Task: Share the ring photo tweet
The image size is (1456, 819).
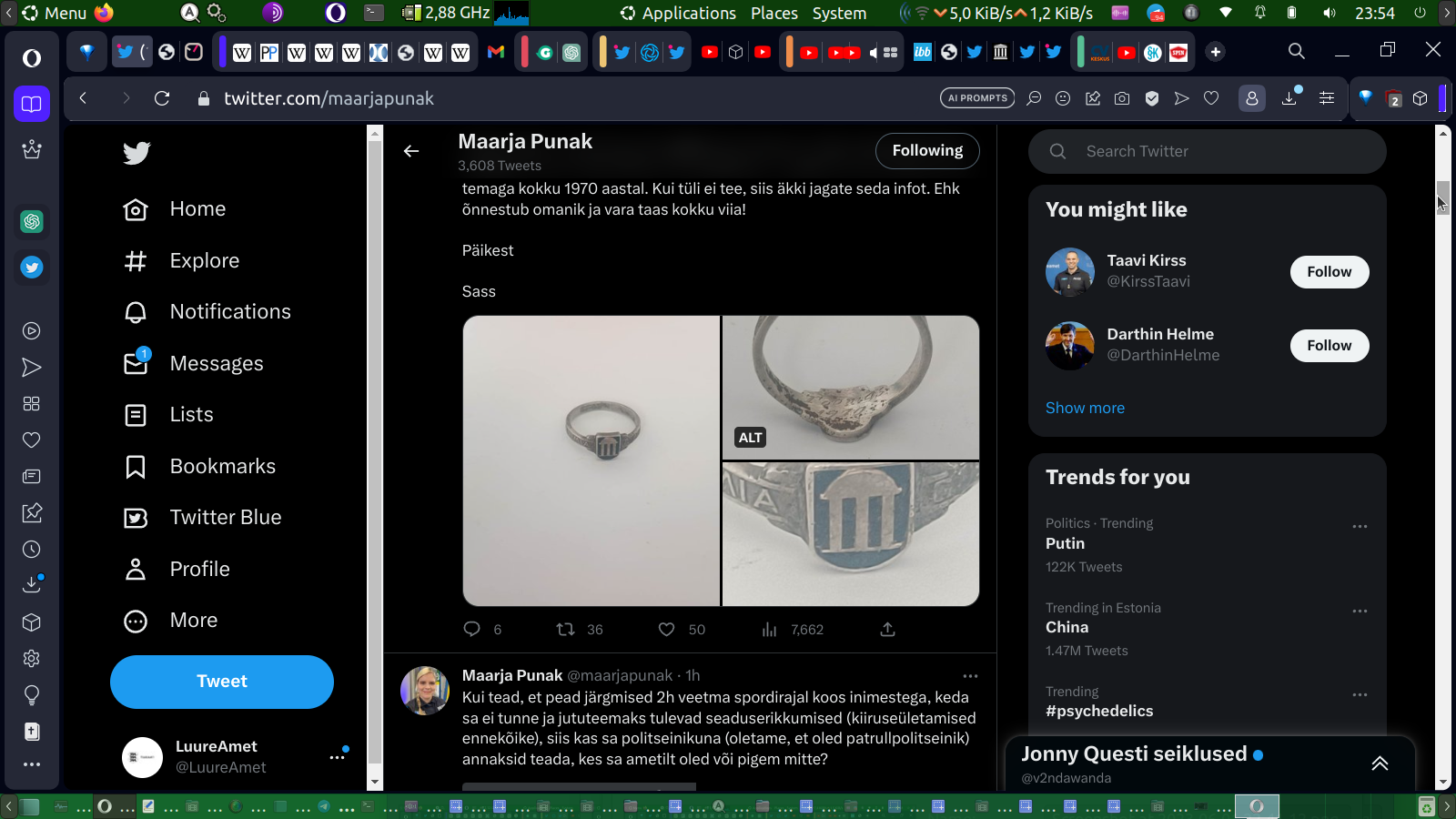Action: click(x=888, y=629)
